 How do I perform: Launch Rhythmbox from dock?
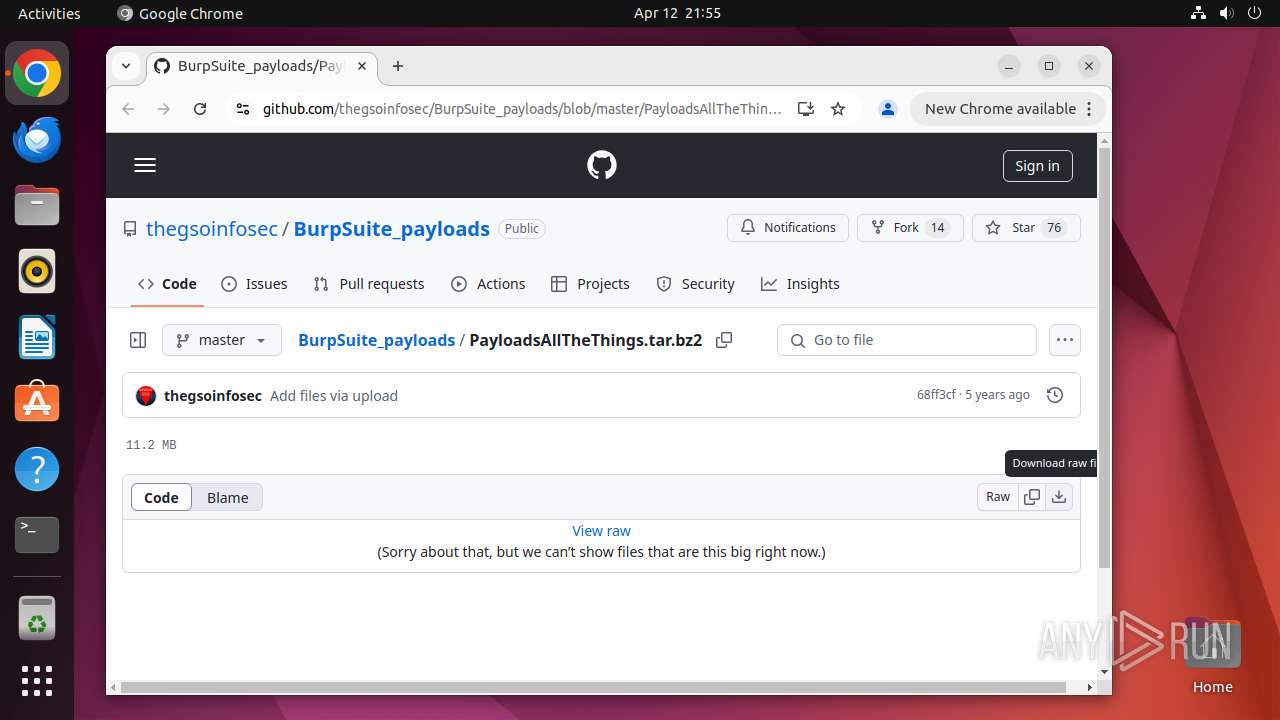(37, 271)
